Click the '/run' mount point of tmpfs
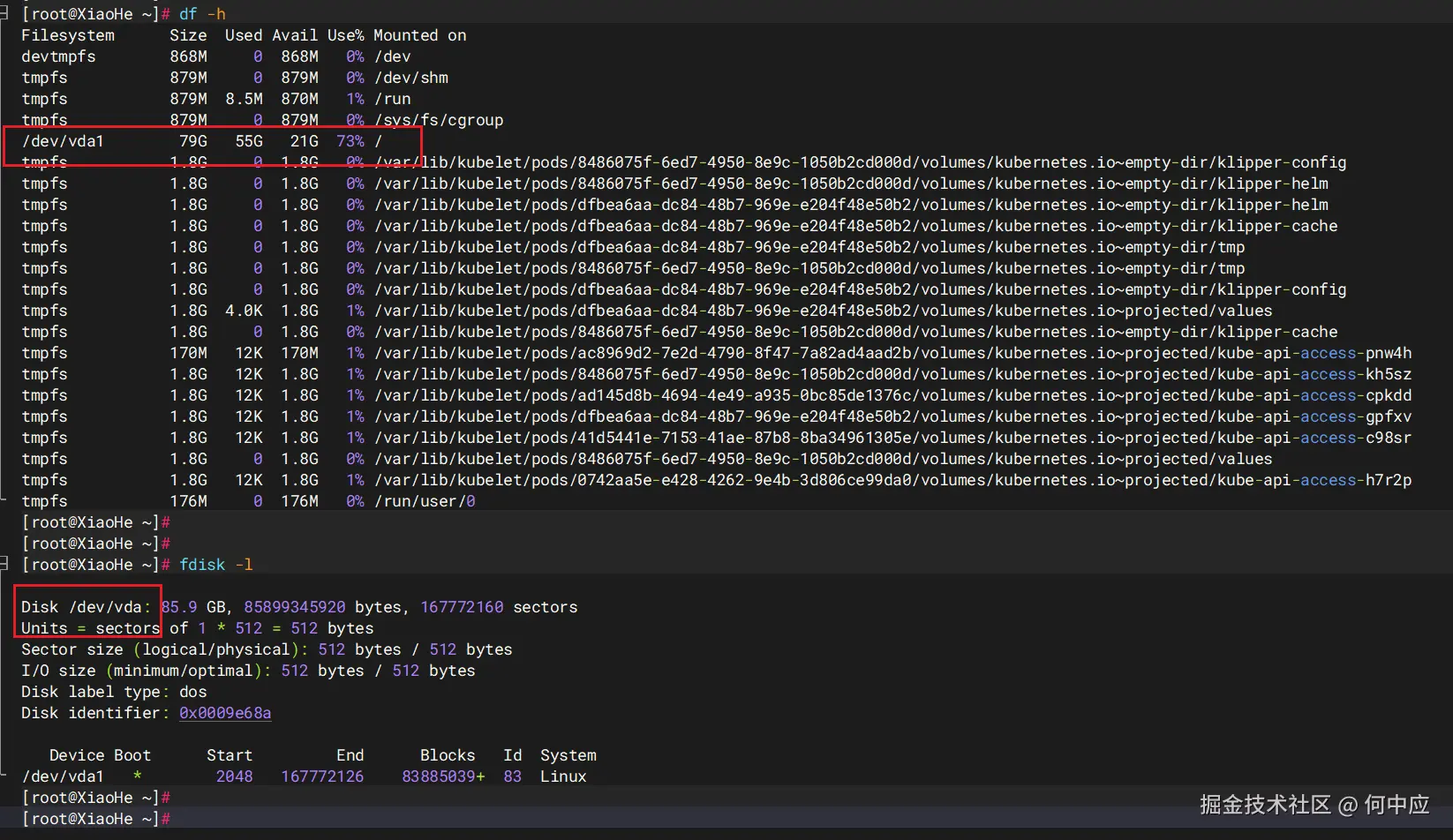This screenshot has height=840, width=1453. click(392, 99)
